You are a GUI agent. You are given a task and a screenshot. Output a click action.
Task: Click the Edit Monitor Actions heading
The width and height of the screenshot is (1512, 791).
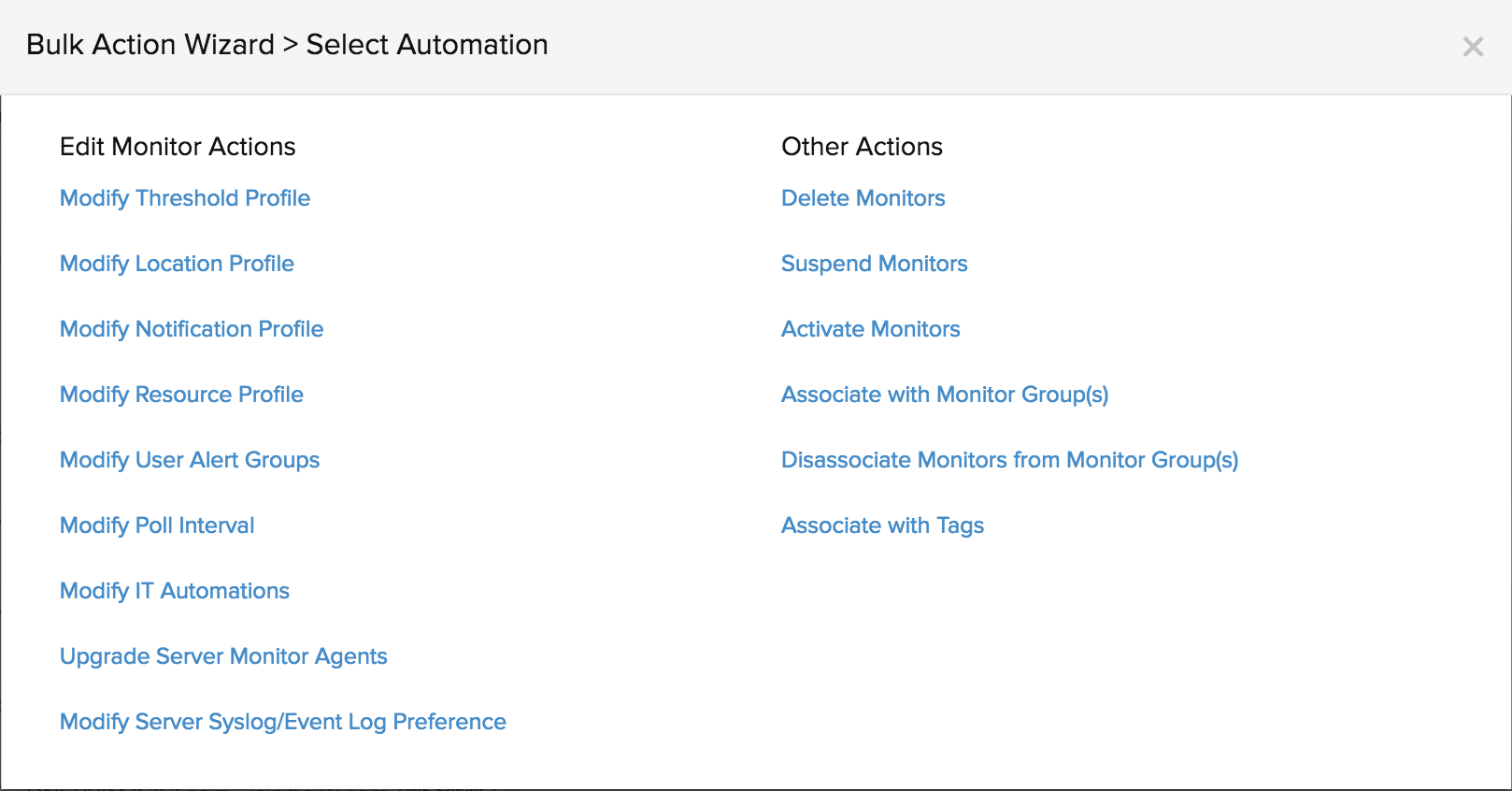(178, 147)
